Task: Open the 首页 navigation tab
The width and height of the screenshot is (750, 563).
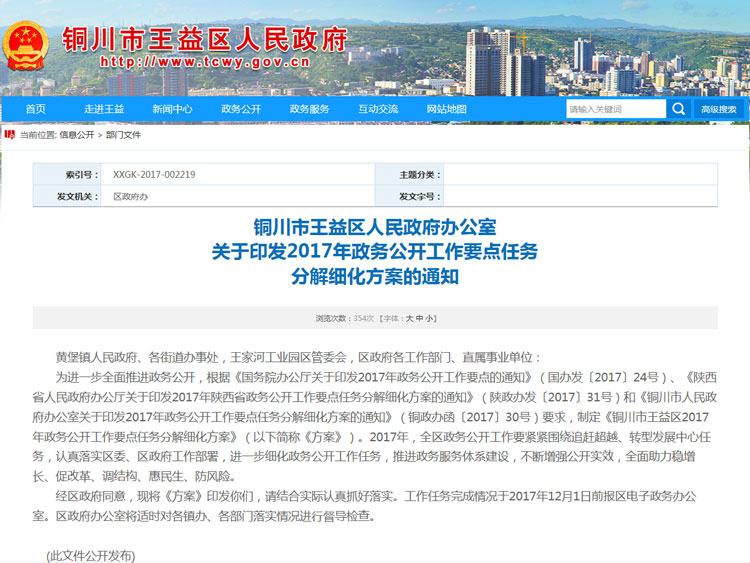Action: (x=35, y=109)
